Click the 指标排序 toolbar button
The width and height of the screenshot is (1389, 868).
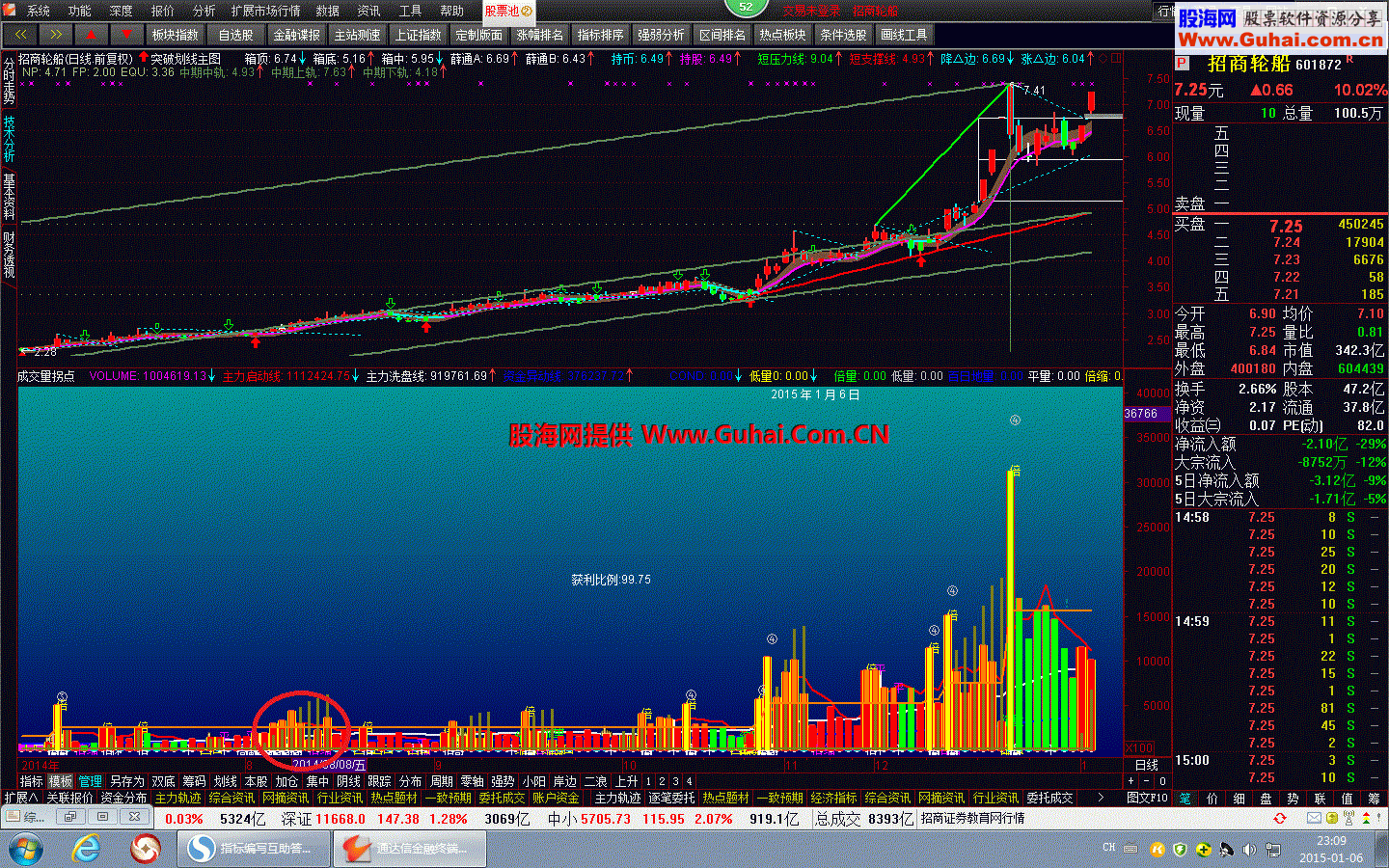coord(600,35)
